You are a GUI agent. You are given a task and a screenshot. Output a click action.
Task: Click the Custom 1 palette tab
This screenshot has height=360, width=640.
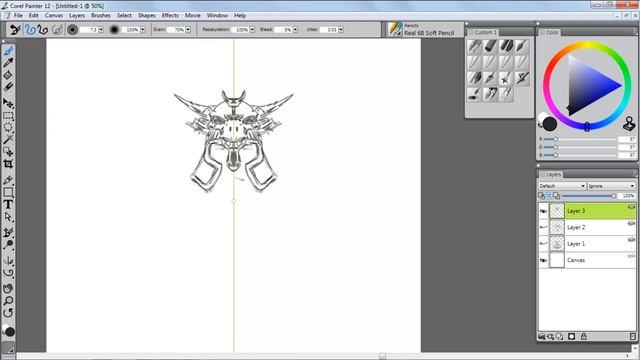(482, 32)
